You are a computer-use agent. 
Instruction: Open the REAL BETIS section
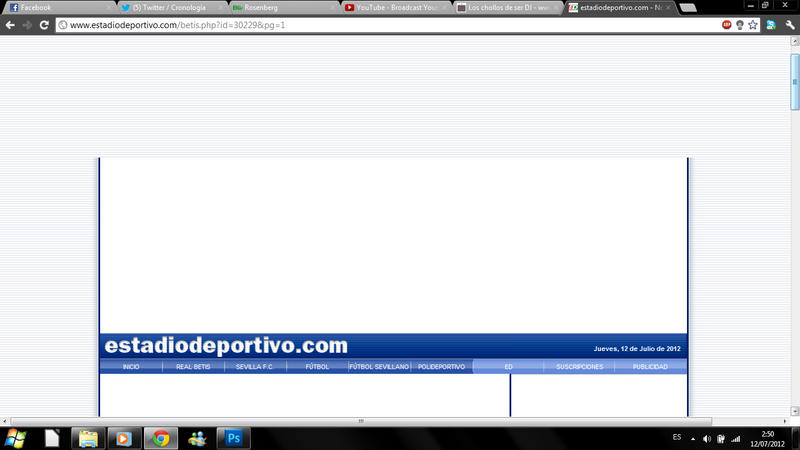193,367
